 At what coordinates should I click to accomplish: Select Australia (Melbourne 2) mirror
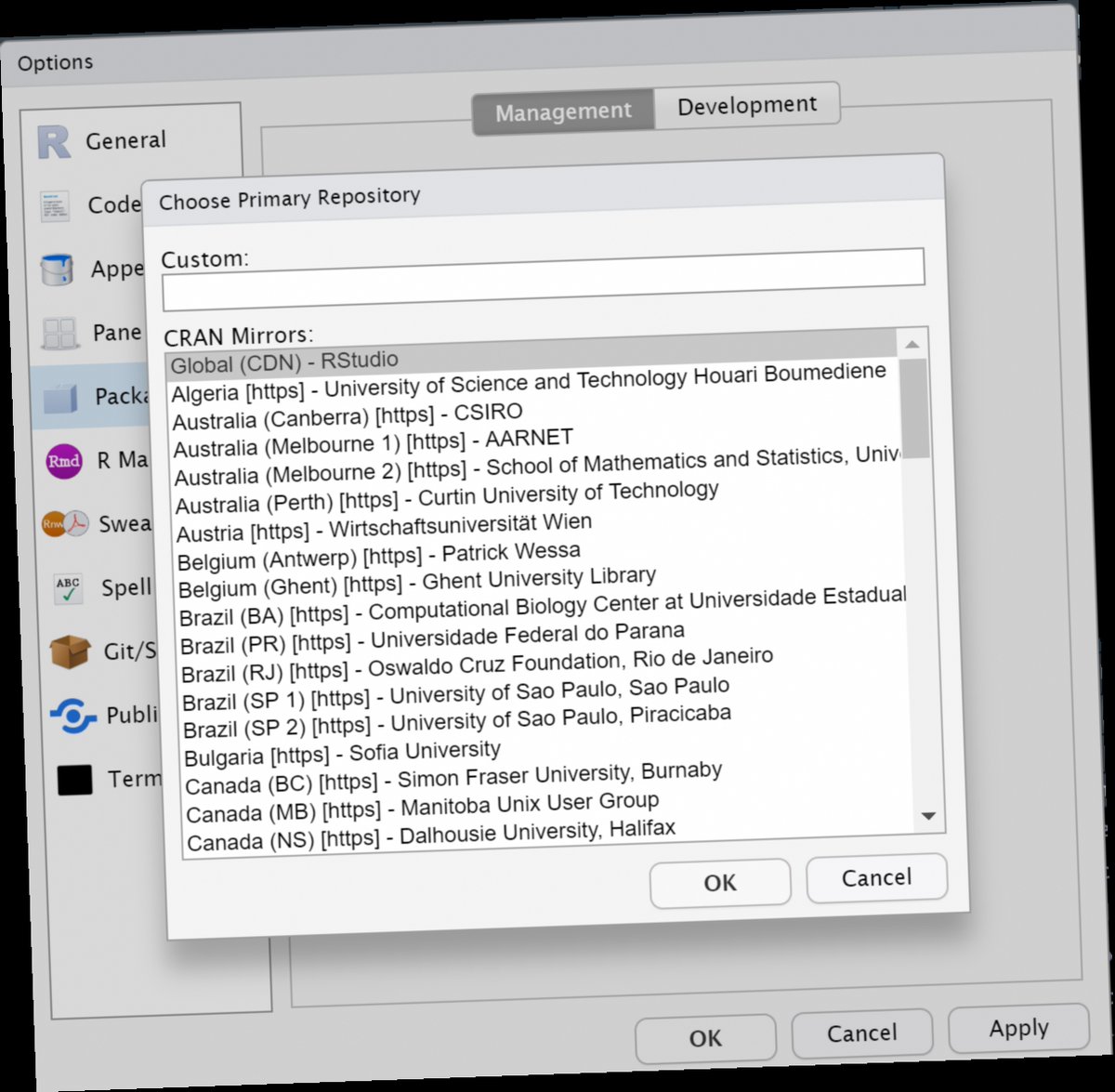[536, 467]
